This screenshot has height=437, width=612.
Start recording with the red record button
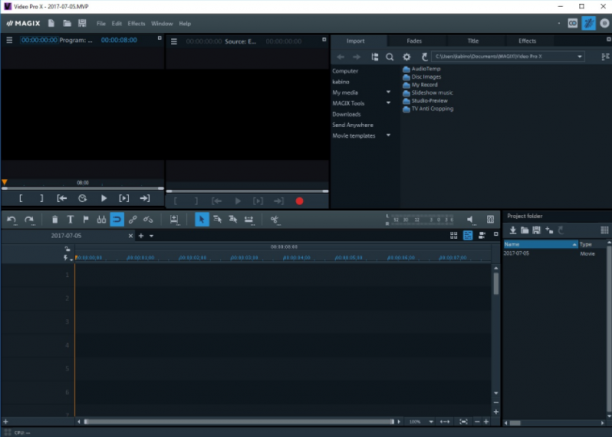click(299, 201)
